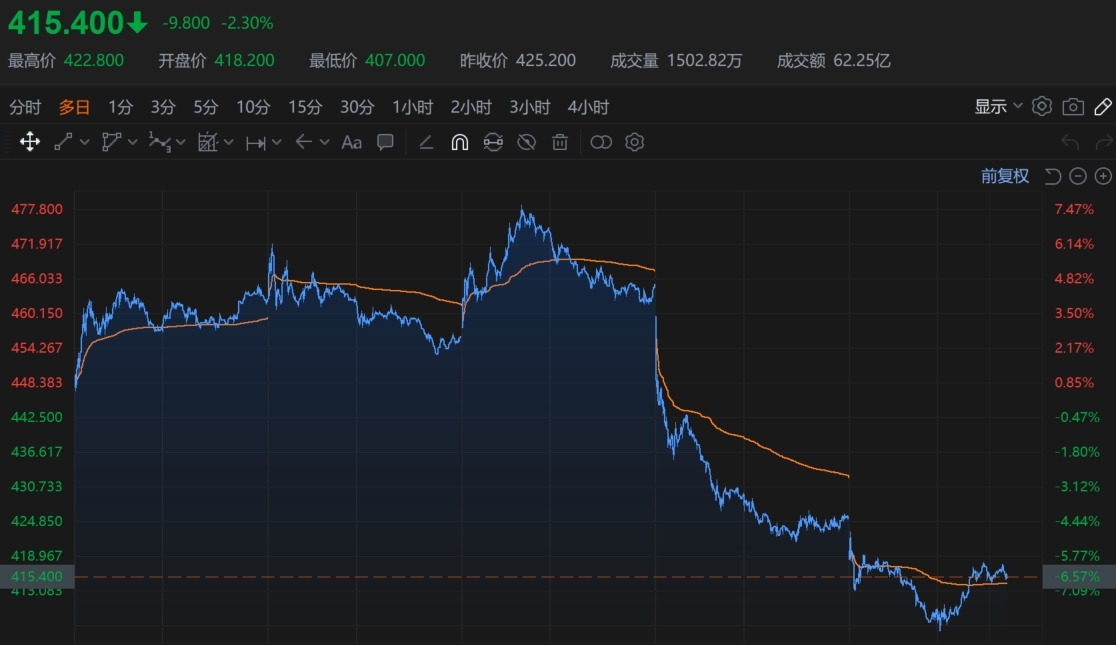Switch to 3小时 interval
This screenshot has width=1116, height=645.
click(x=530, y=108)
